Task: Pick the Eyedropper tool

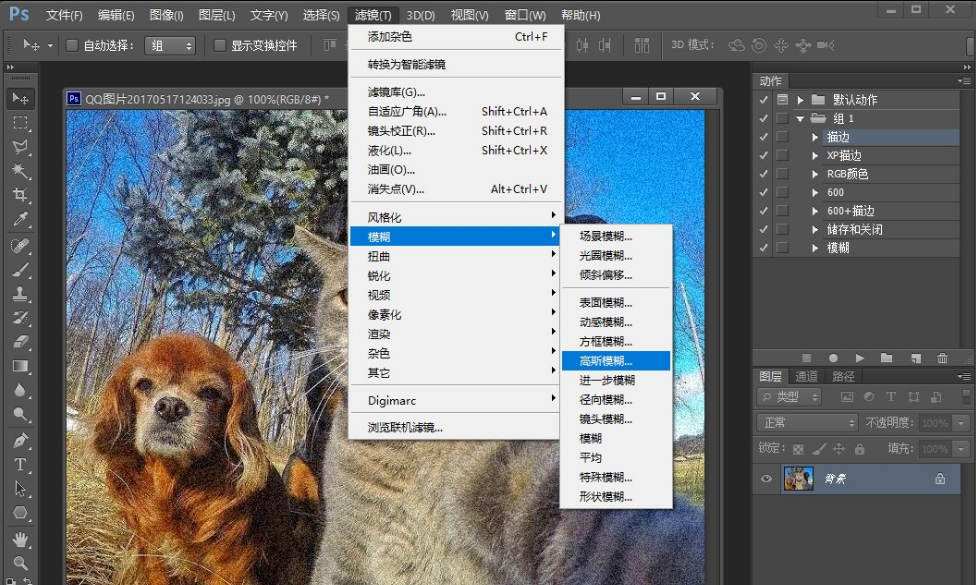Action: point(20,220)
